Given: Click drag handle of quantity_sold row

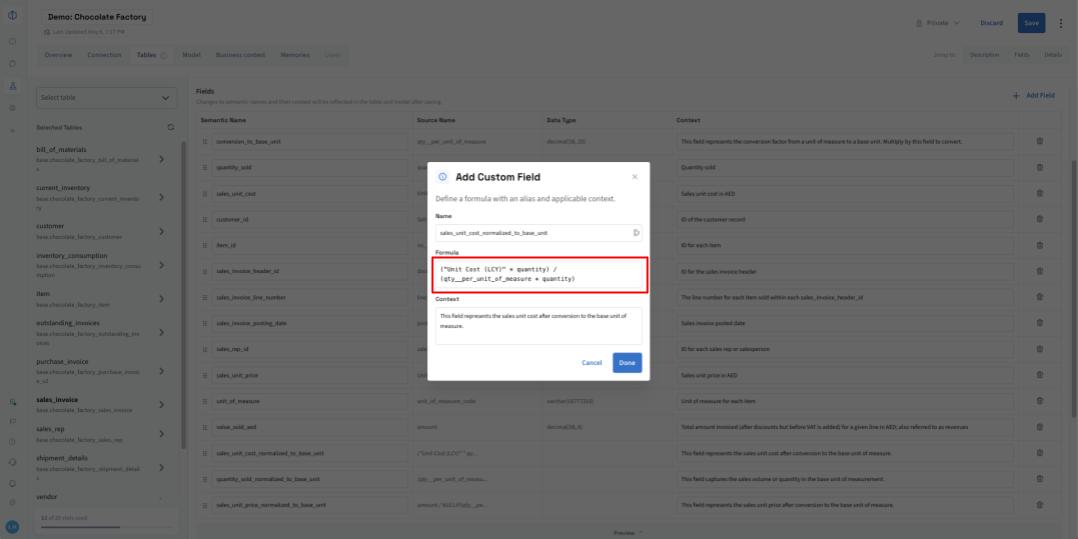Looking at the screenshot, I should point(205,167).
